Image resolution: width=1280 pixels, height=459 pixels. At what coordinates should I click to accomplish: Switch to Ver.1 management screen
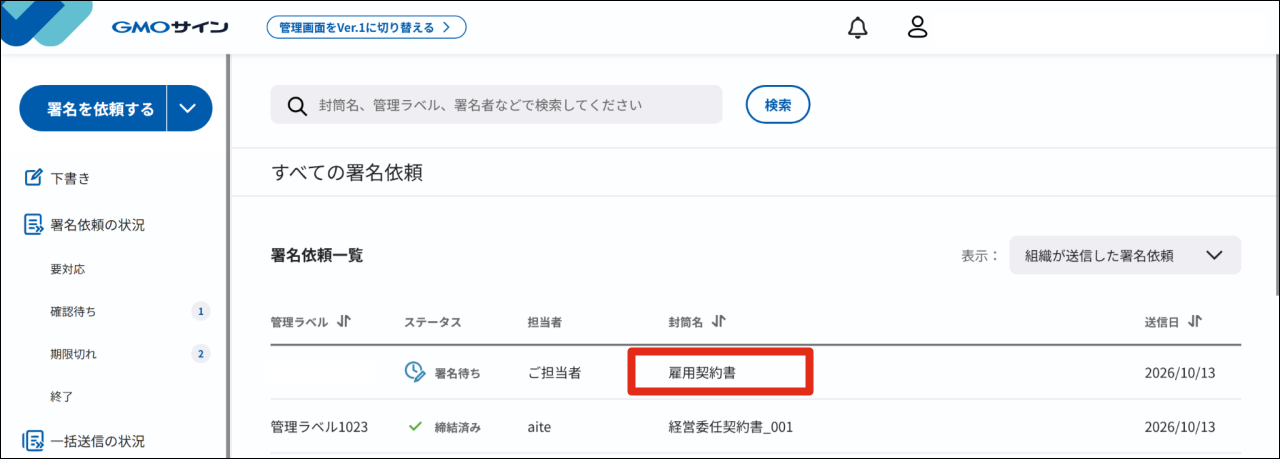(366, 27)
